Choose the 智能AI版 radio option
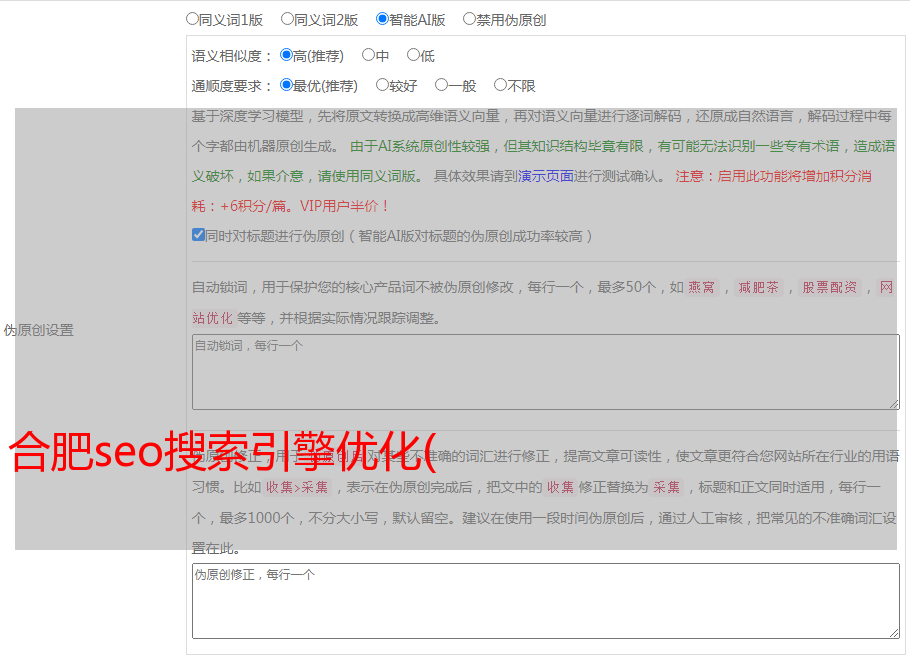 (382, 19)
